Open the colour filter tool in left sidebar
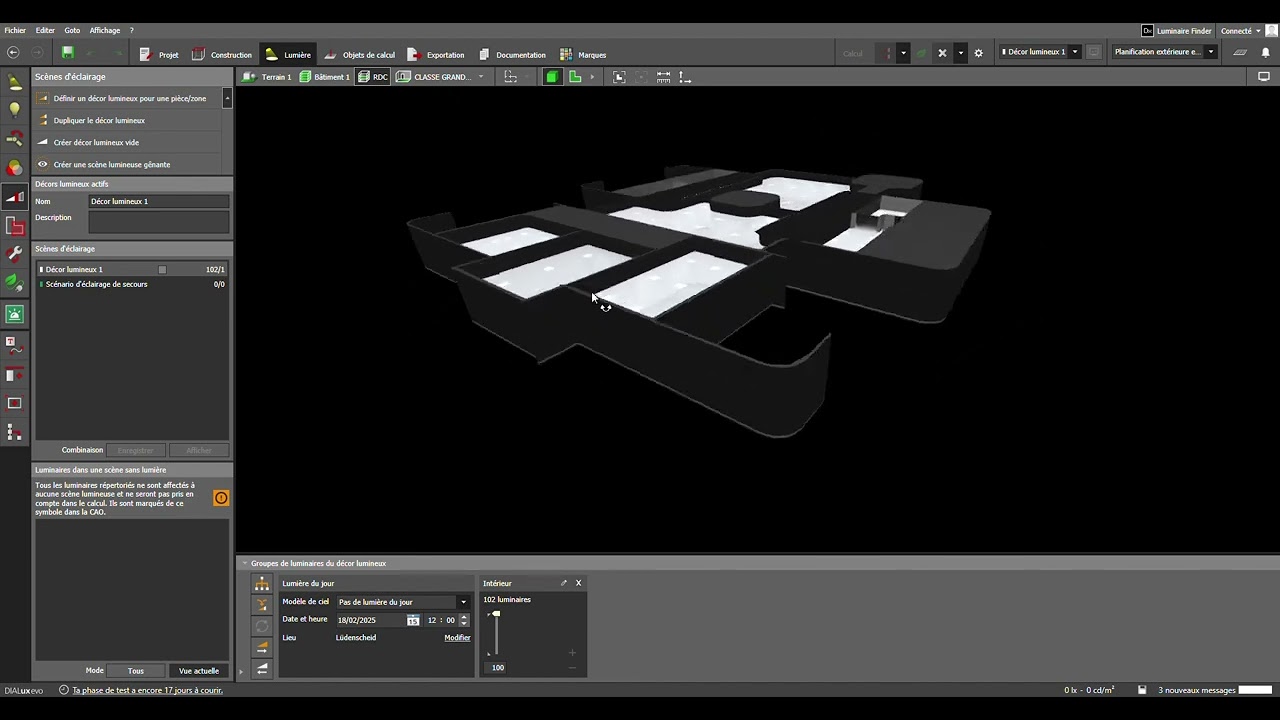 tap(15, 168)
